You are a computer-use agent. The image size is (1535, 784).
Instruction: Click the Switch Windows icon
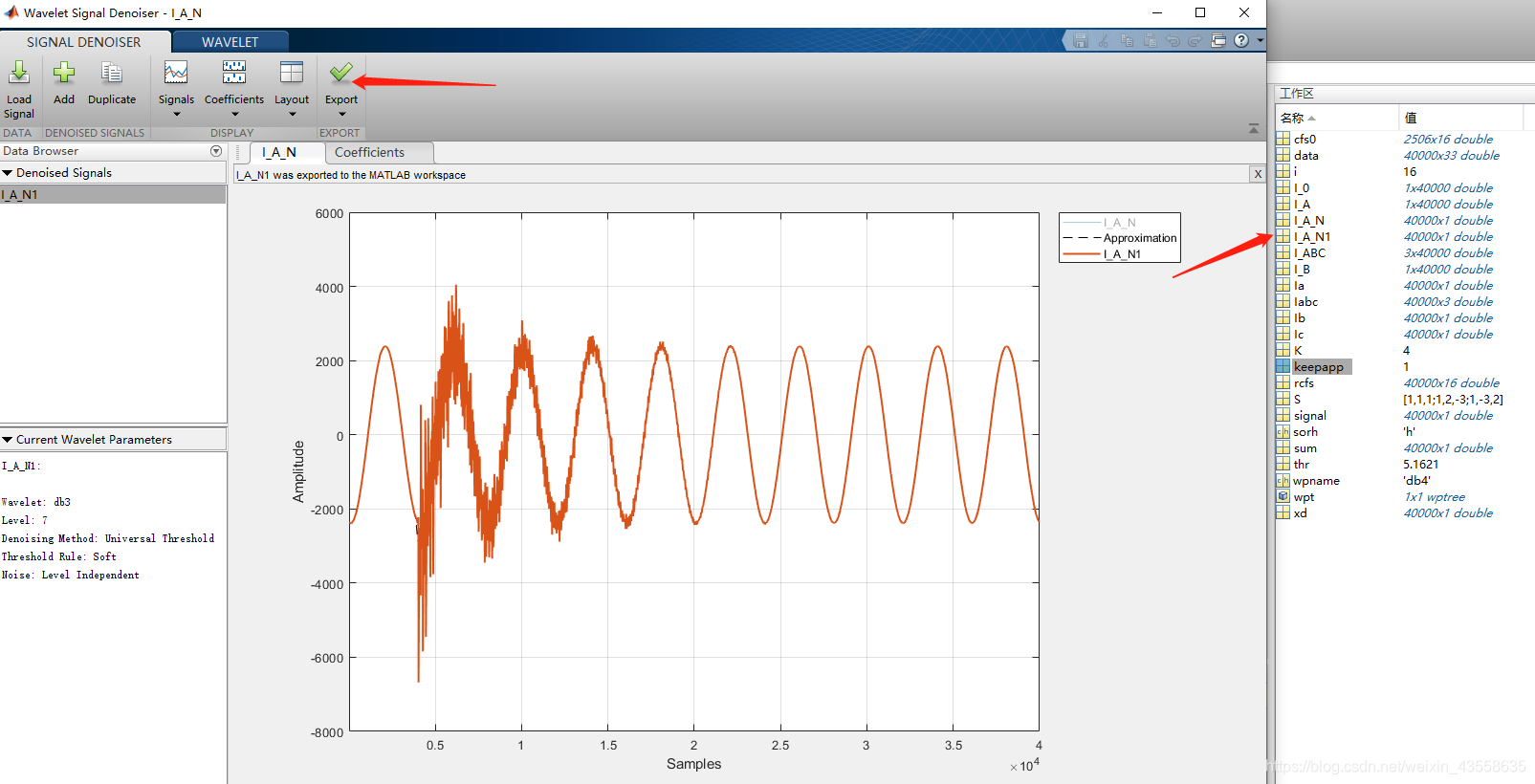[1218, 41]
